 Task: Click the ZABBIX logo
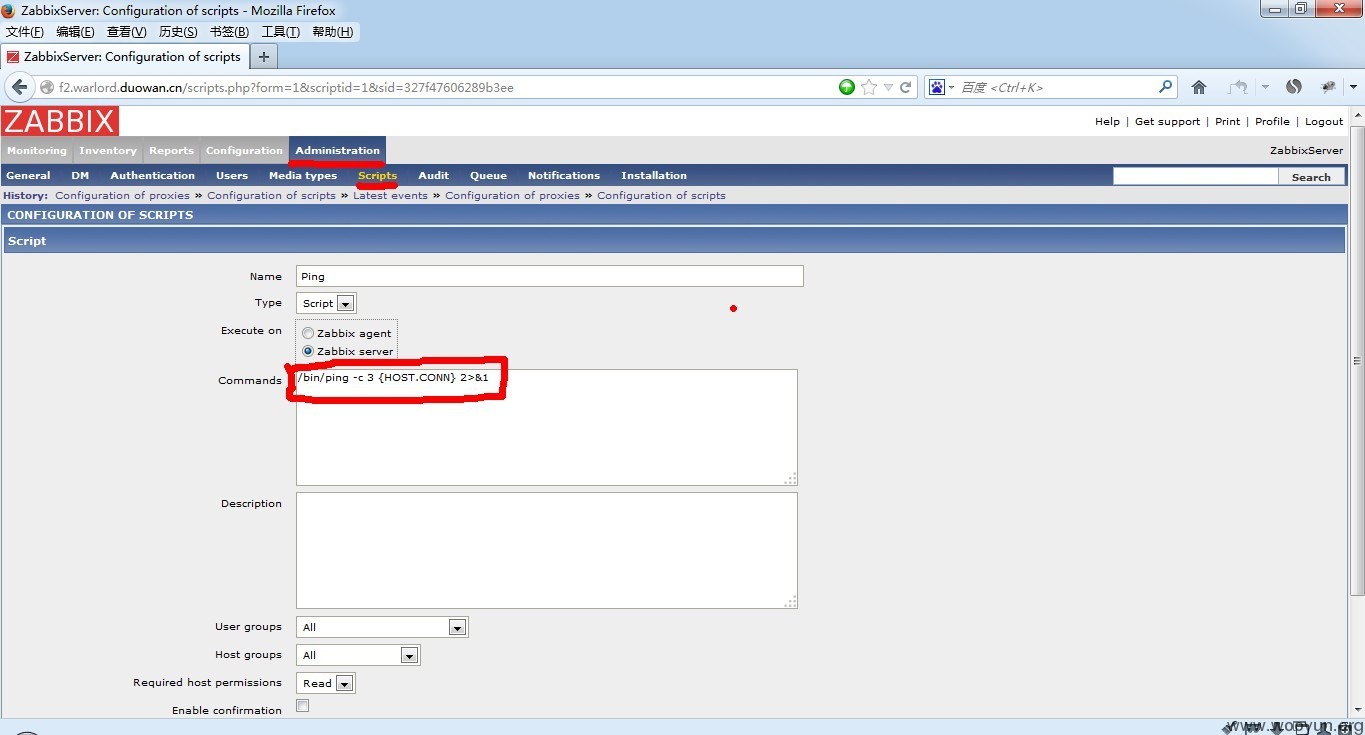point(60,121)
